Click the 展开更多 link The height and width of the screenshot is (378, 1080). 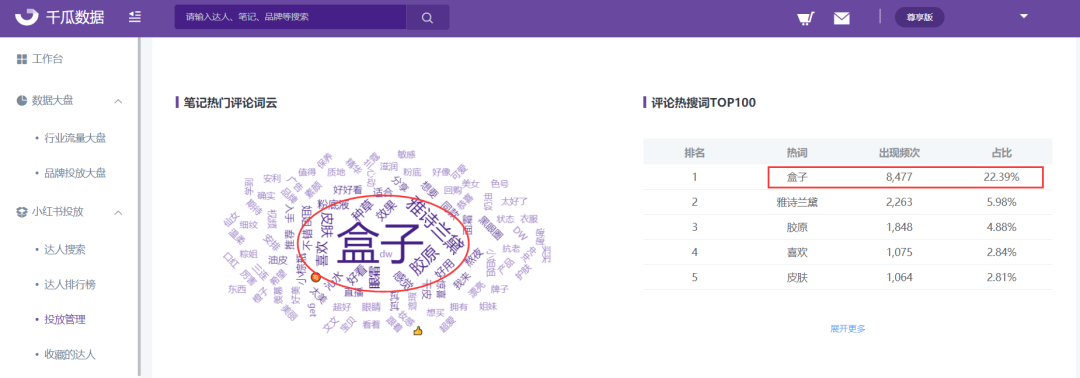point(848,328)
